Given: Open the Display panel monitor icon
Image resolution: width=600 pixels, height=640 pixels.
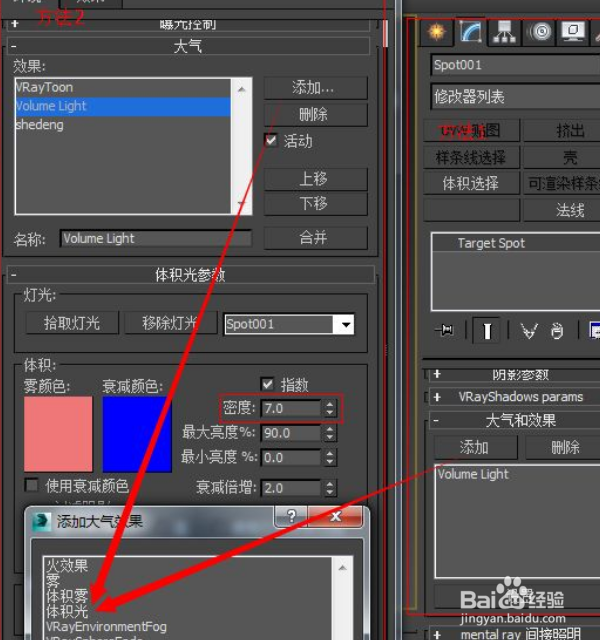Looking at the screenshot, I should pyautogui.click(x=573, y=31).
